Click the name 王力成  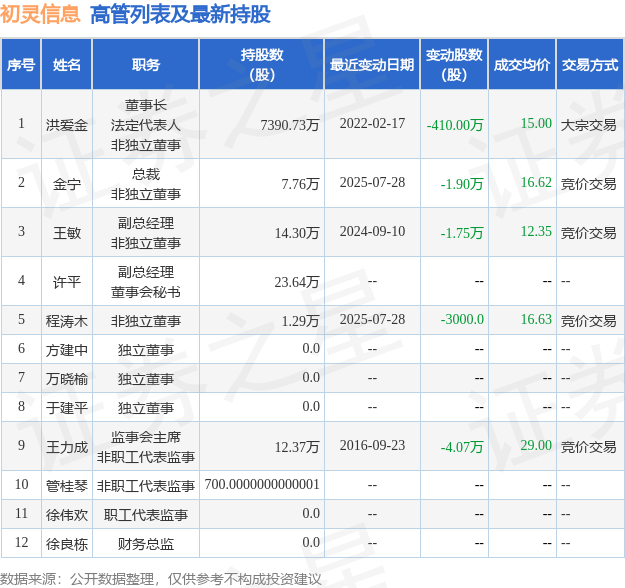(x=67, y=447)
